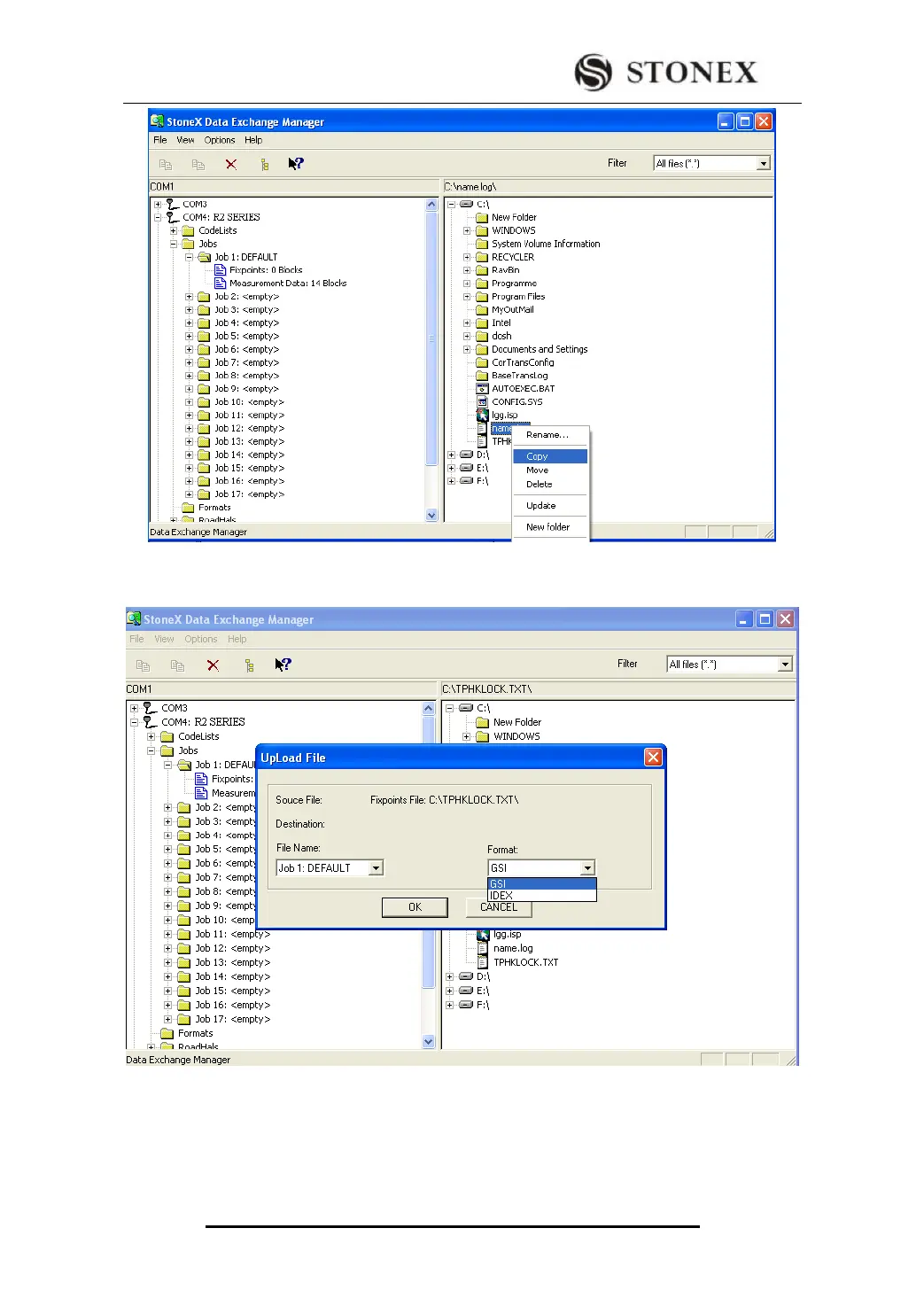Open the Options menu in upper window
This screenshot has width=924, height=1306.
(220, 140)
